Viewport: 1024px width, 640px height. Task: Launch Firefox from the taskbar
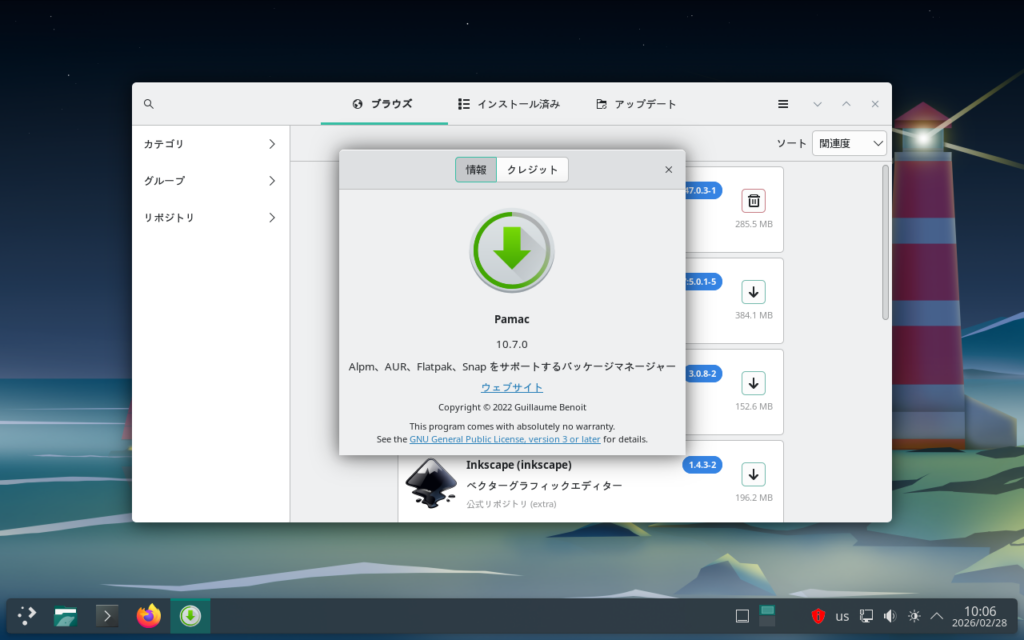coord(149,616)
